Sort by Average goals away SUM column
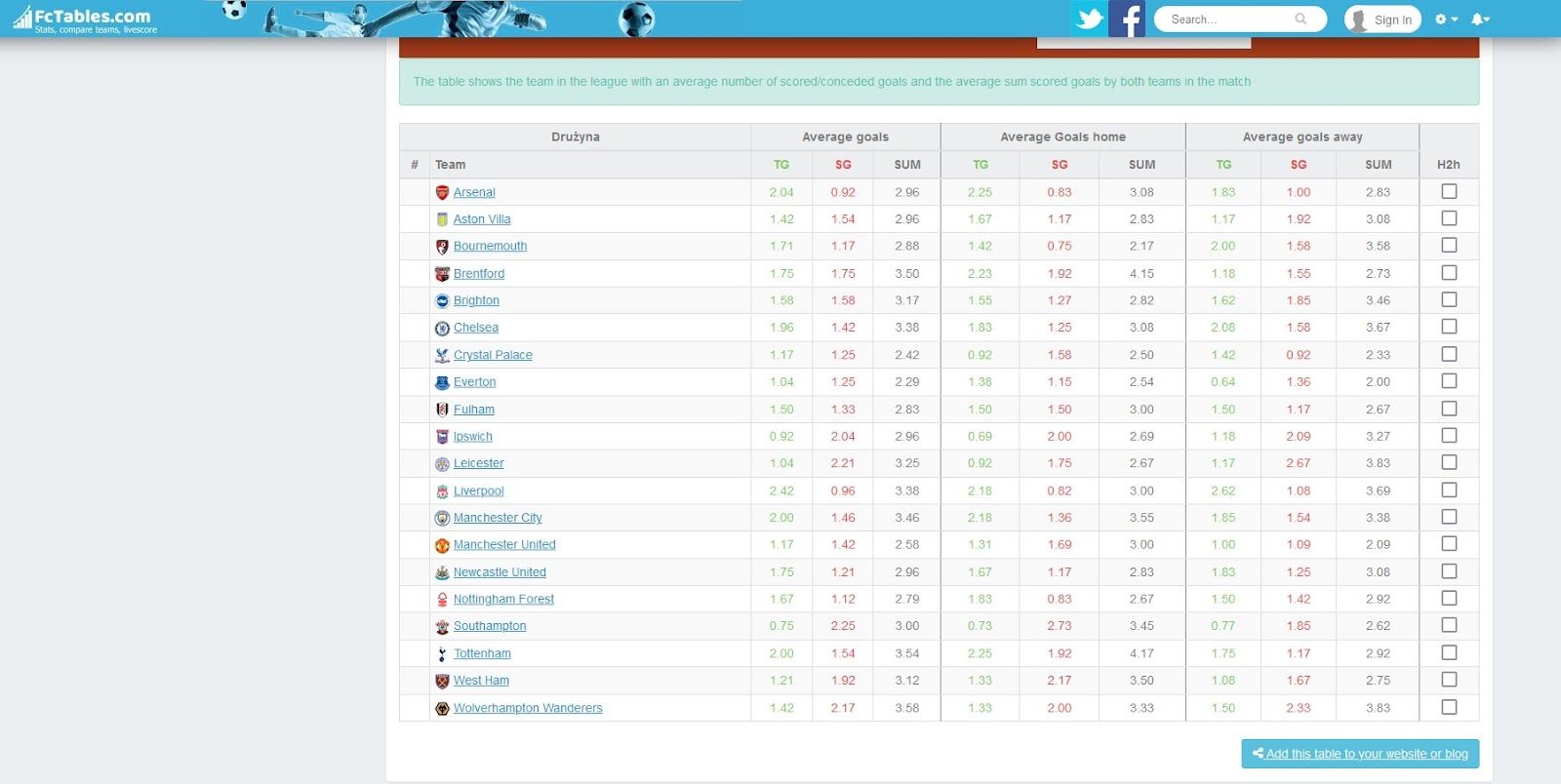1561x784 pixels. pos(1379,165)
